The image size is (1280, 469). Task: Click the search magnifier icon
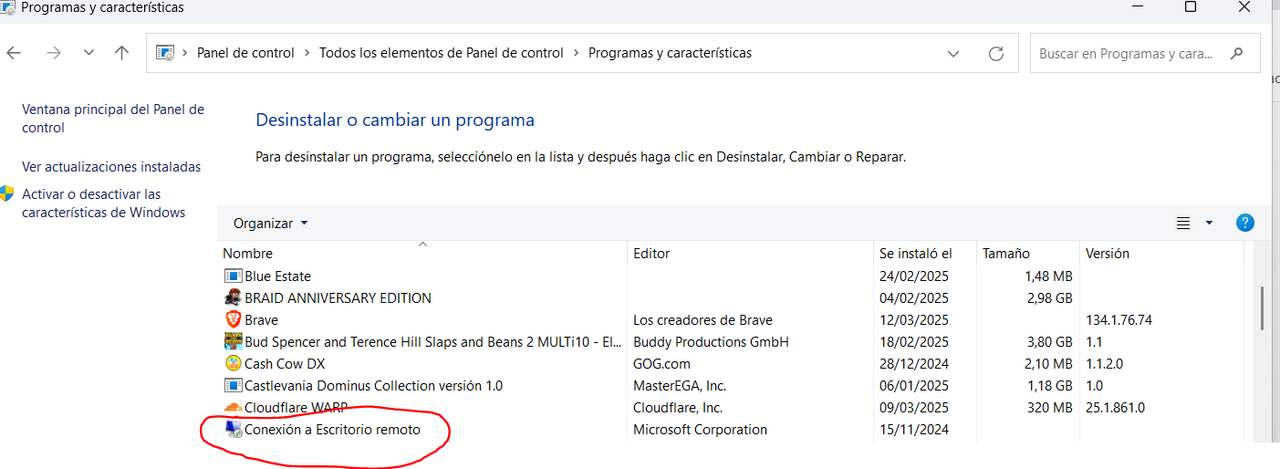coord(1238,53)
